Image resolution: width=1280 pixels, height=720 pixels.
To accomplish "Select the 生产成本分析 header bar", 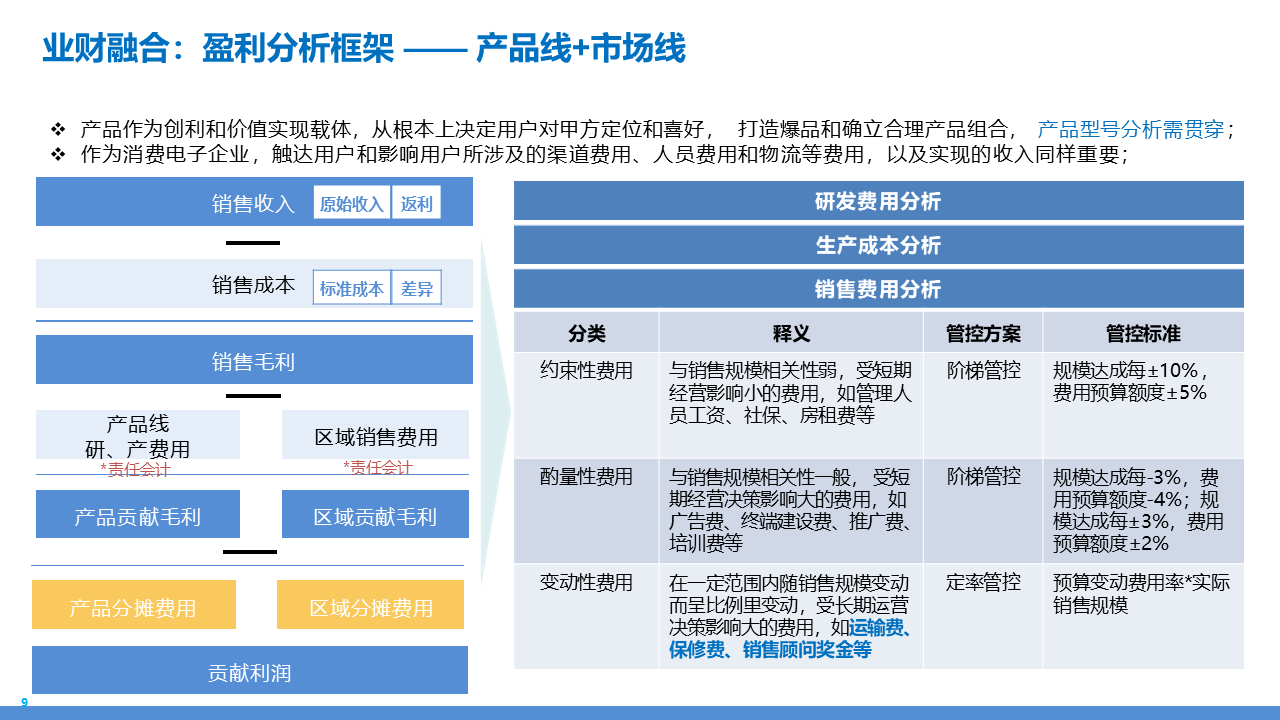I will tap(879, 245).
